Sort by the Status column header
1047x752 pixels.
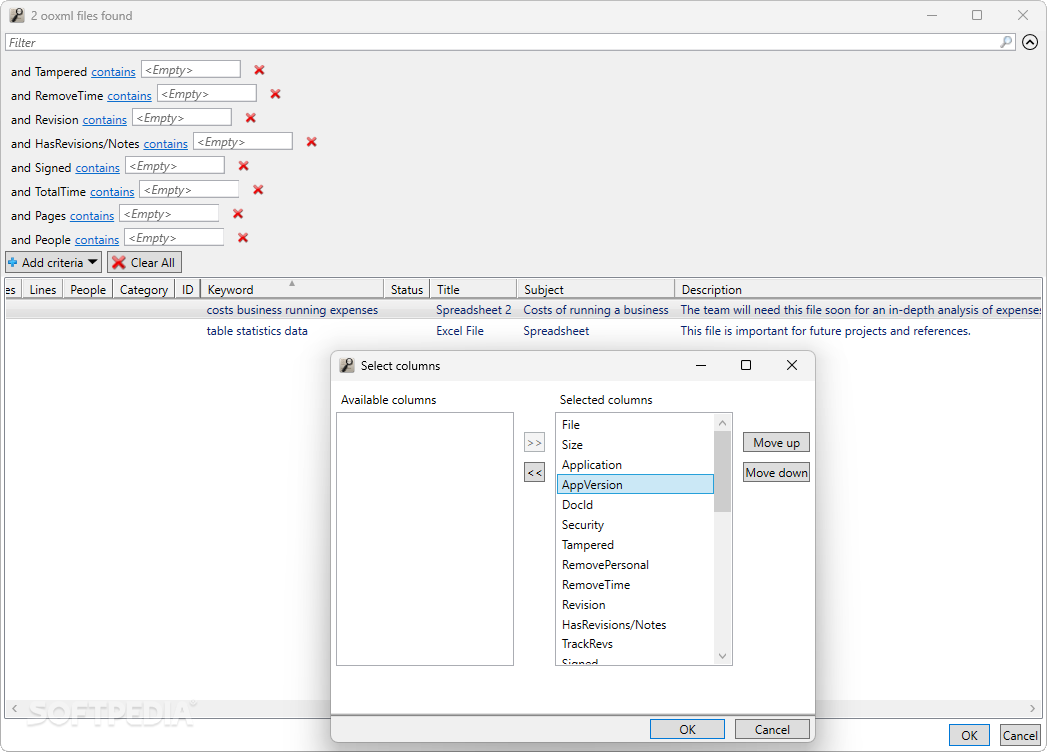tap(407, 289)
